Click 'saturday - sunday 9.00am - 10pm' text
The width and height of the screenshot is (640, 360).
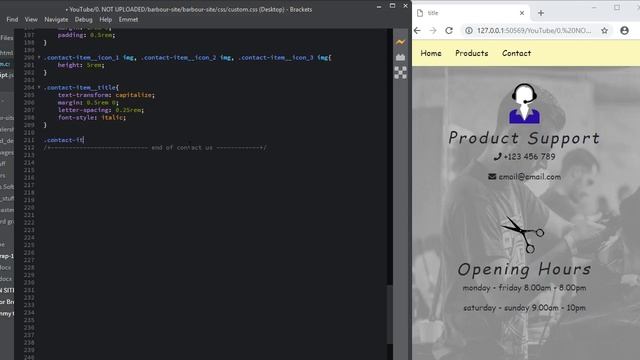point(524,308)
